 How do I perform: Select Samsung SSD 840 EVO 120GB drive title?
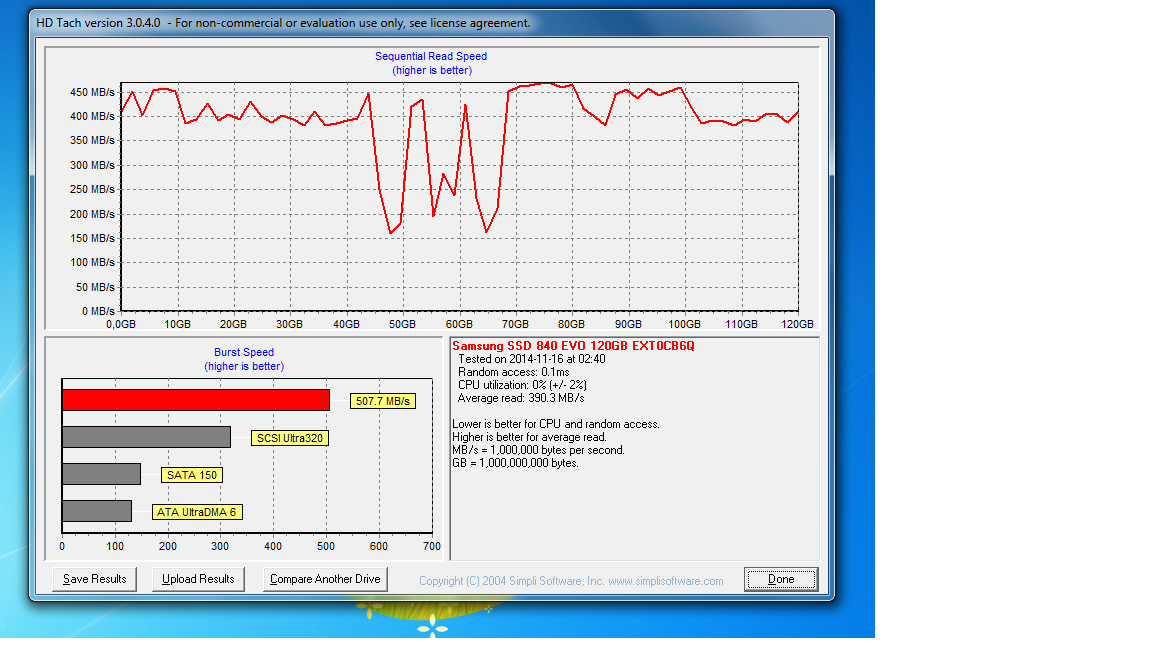click(573, 346)
